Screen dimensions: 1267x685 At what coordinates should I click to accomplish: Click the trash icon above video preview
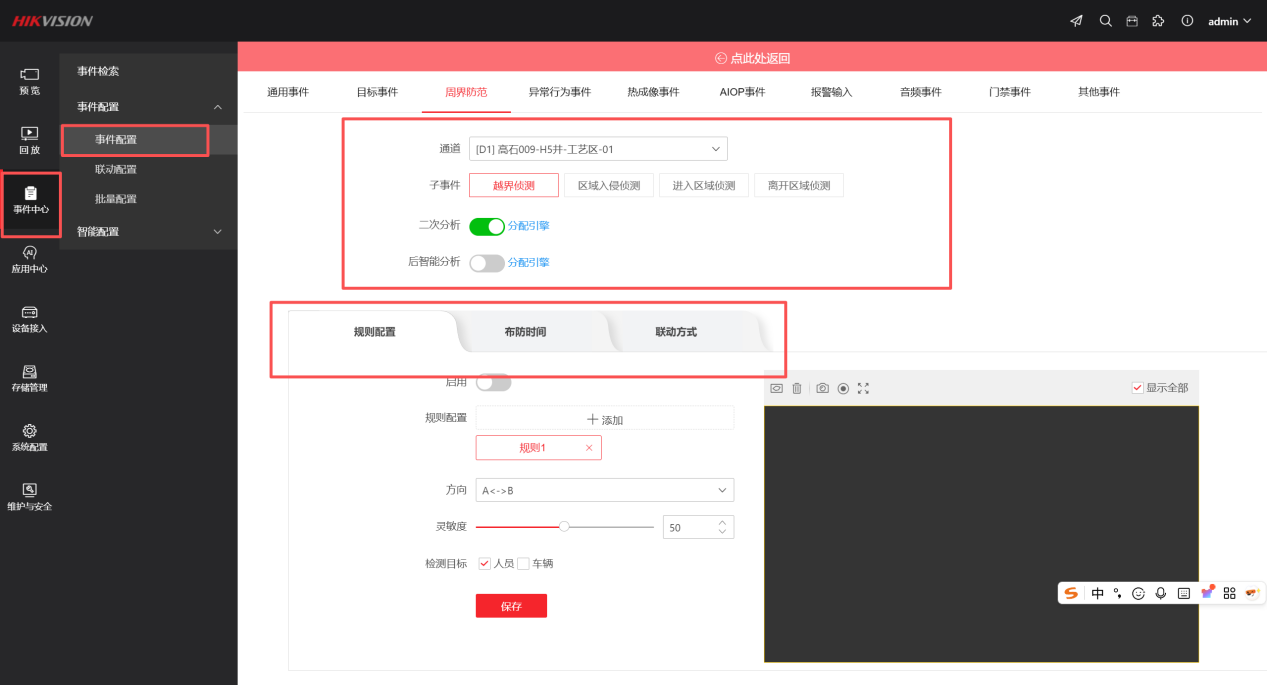[x=797, y=388]
